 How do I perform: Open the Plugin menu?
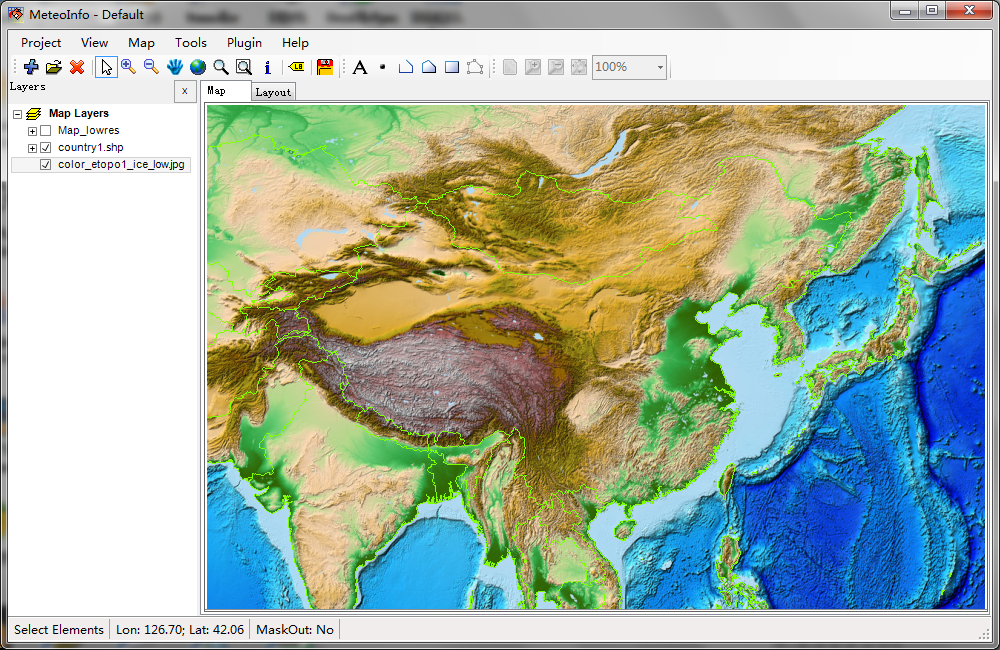point(244,43)
